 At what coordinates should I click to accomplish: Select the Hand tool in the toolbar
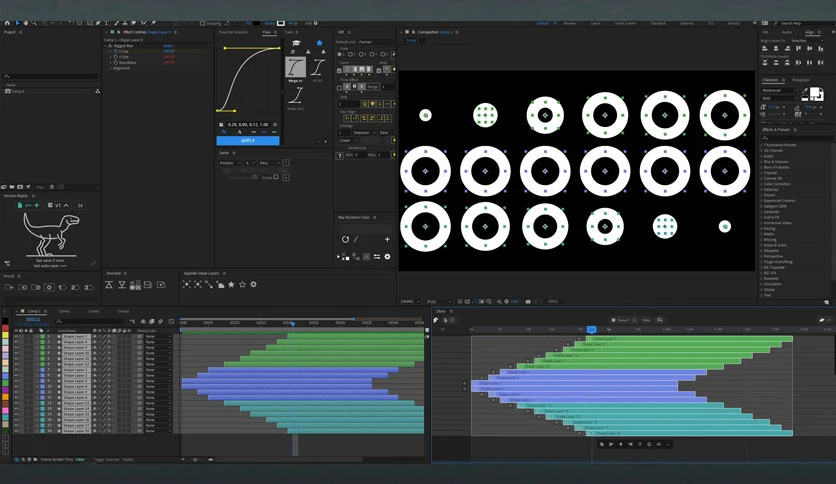click(26, 23)
